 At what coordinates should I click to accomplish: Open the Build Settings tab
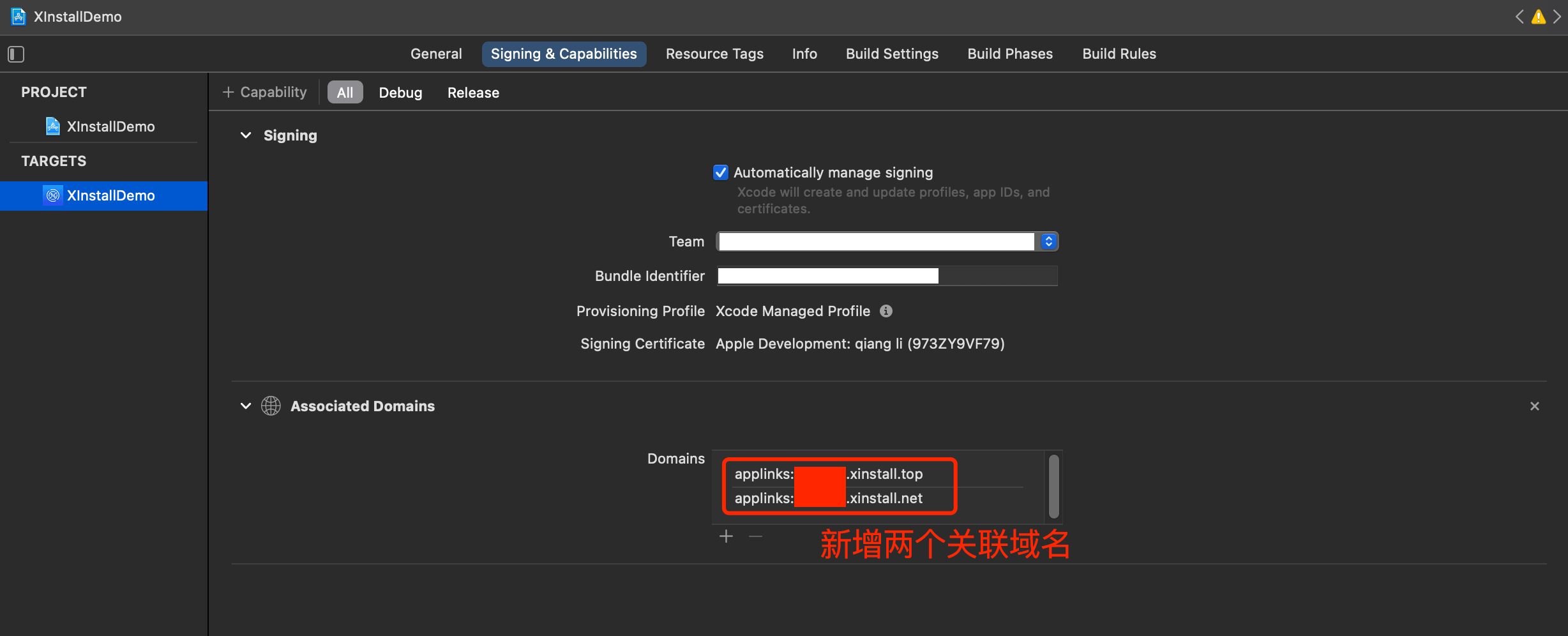[x=892, y=54]
